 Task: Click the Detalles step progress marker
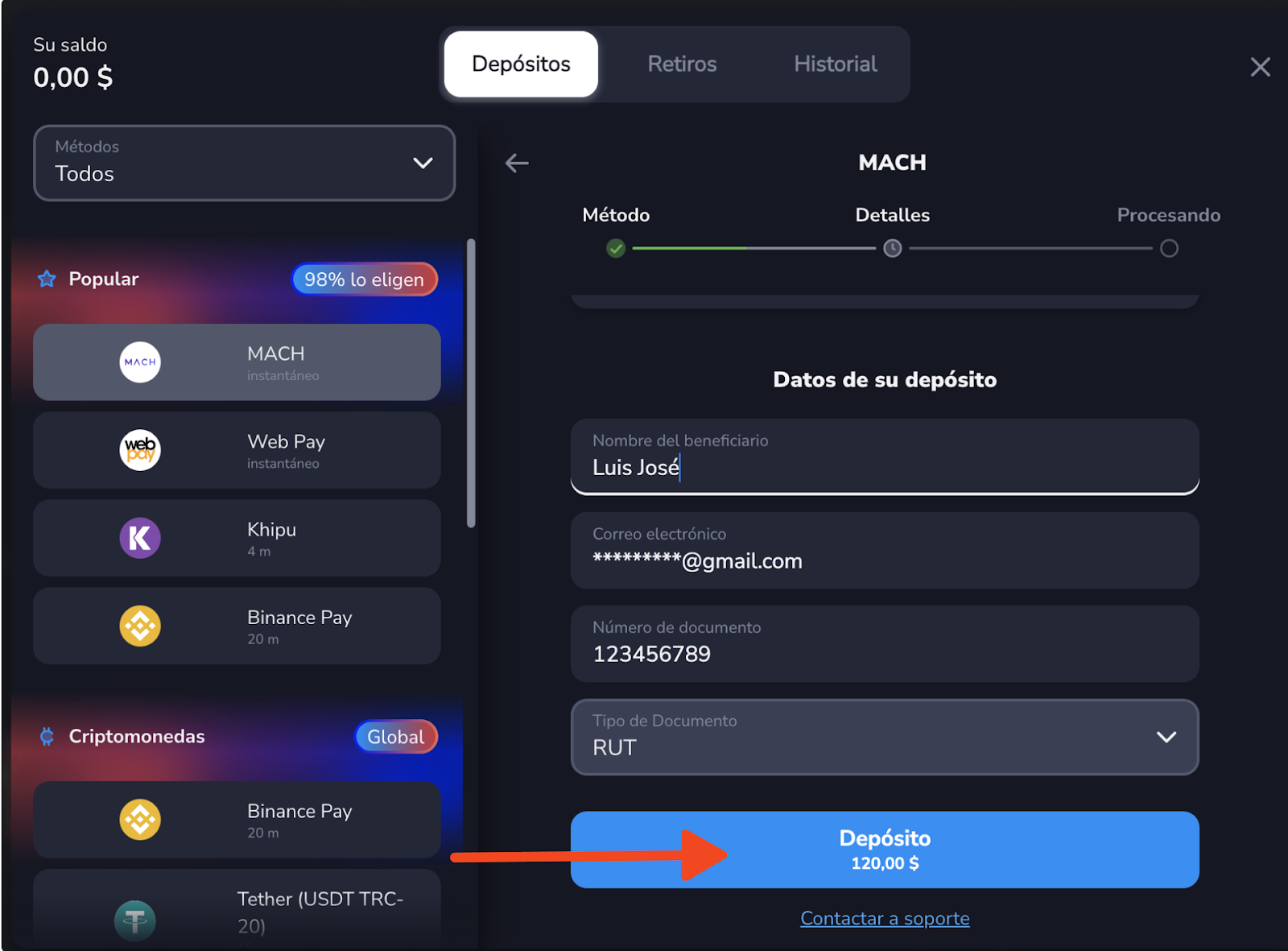tap(892, 249)
